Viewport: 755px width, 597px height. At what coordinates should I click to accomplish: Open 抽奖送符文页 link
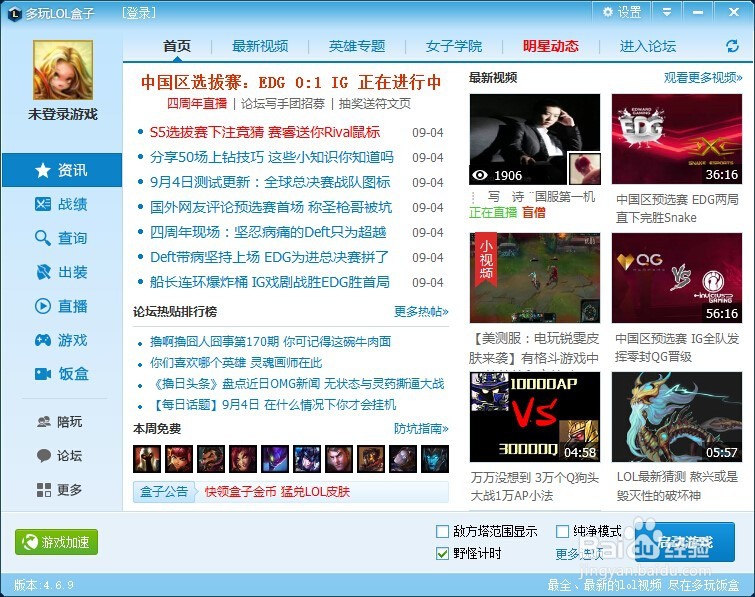click(x=375, y=104)
